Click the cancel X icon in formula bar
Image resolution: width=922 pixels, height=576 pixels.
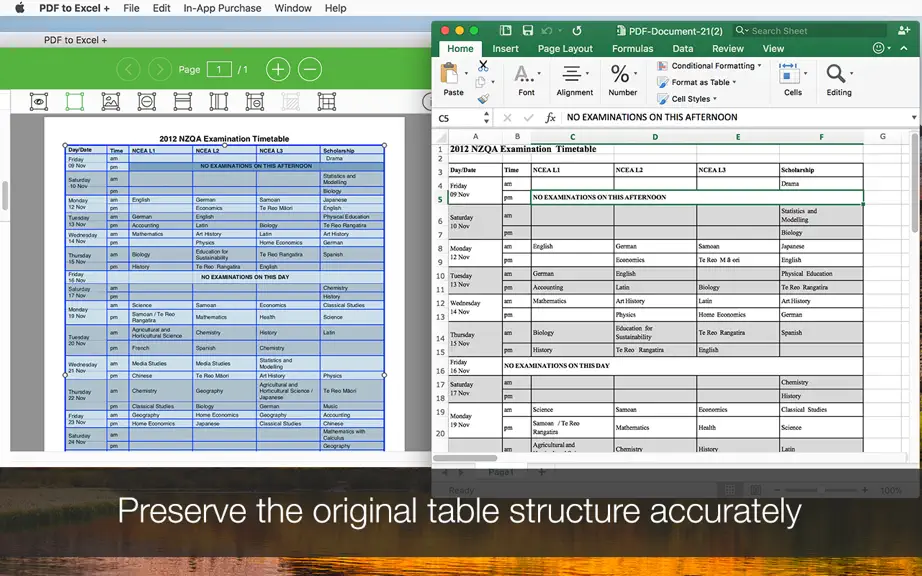coord(507,118)
